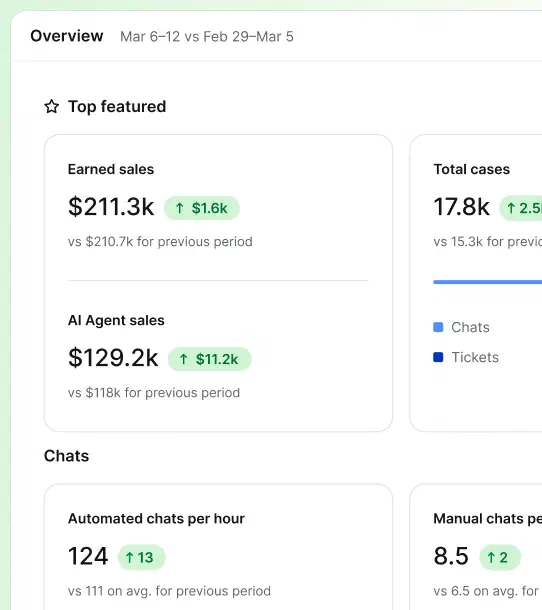
Task: Open the date range Mar 6–12 vs Feb 29–Mar 5
Action: [x=207, y=37]
